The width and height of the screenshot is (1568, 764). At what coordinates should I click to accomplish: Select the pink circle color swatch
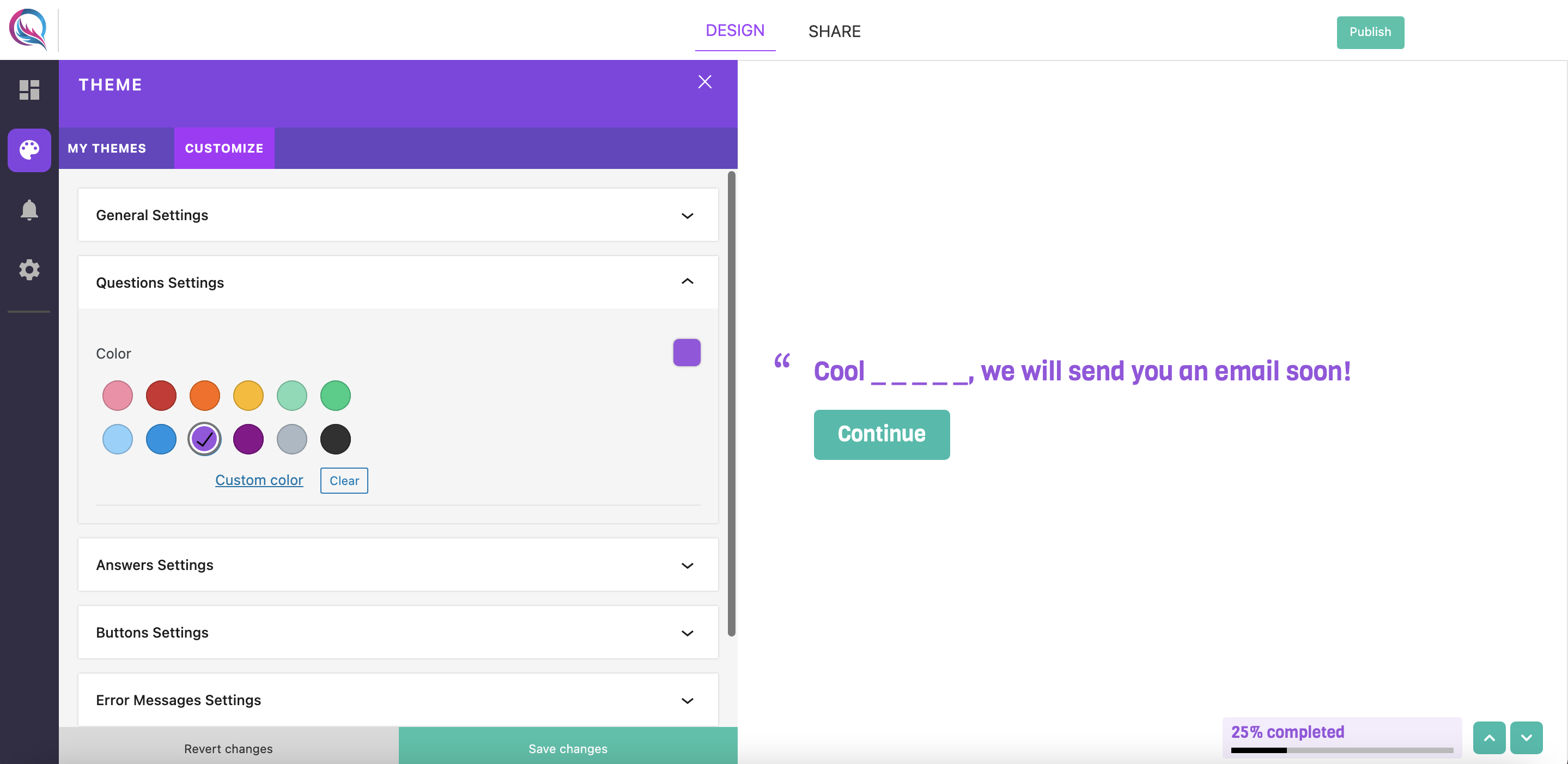click(x=117, y=394)
